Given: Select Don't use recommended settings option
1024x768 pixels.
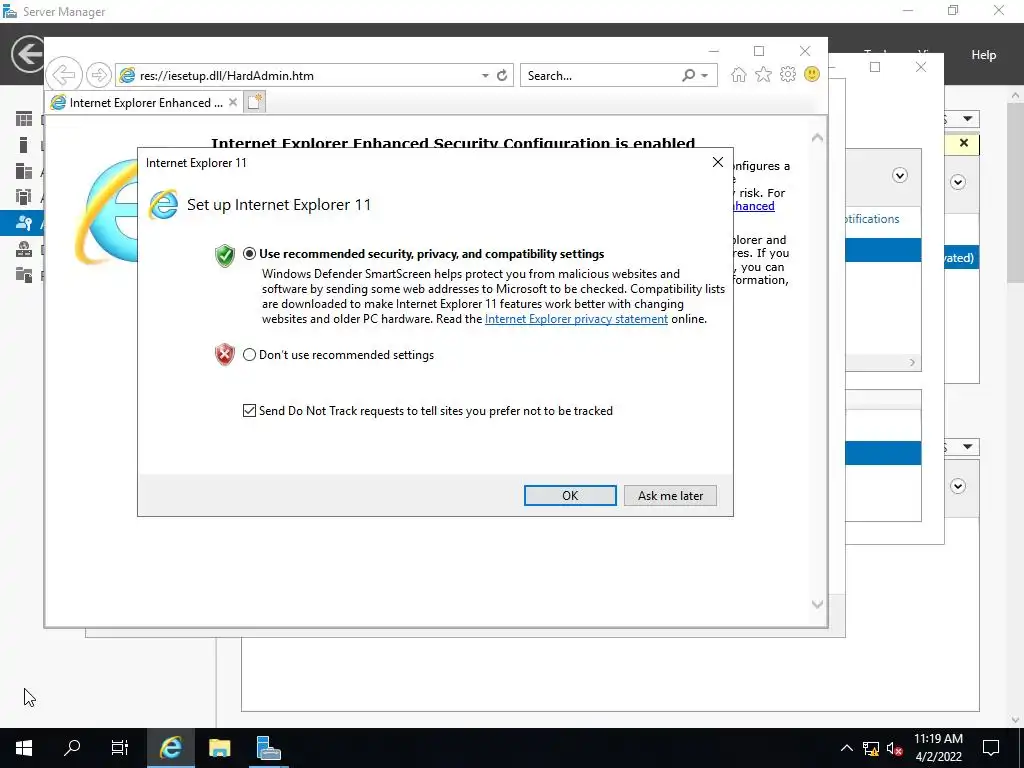Looking at the screenshot, I should pos(249,355).
